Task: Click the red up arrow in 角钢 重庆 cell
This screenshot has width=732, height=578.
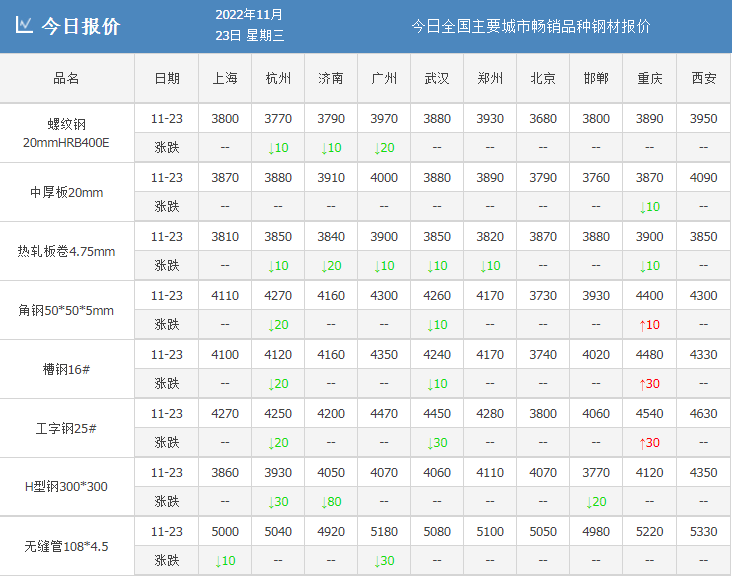Action: click(x=642, y=325)
